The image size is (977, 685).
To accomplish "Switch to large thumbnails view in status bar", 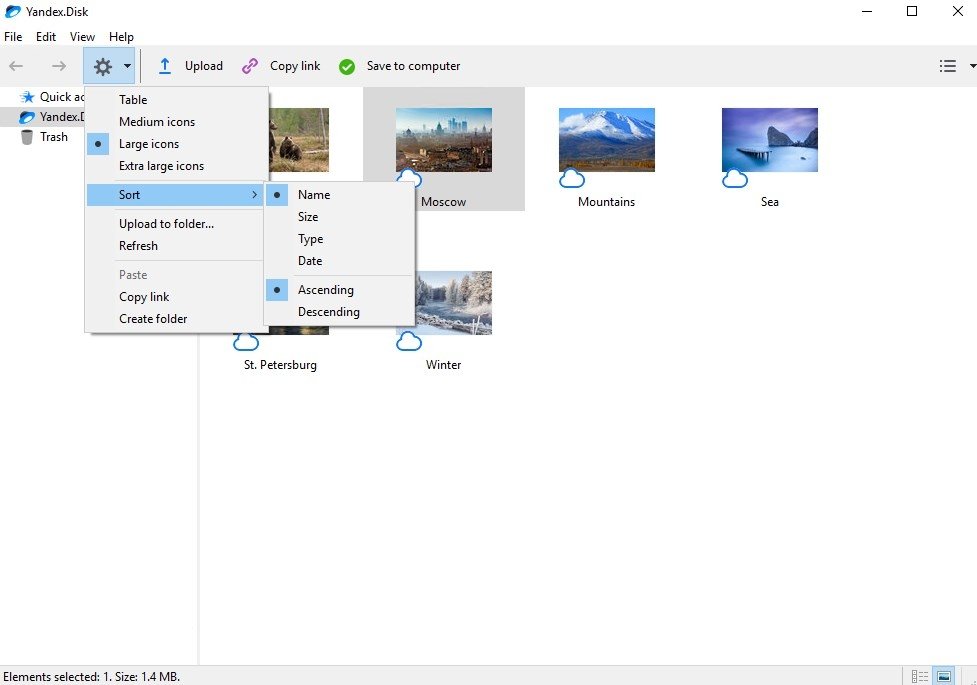I will click(x=943, y=676).
